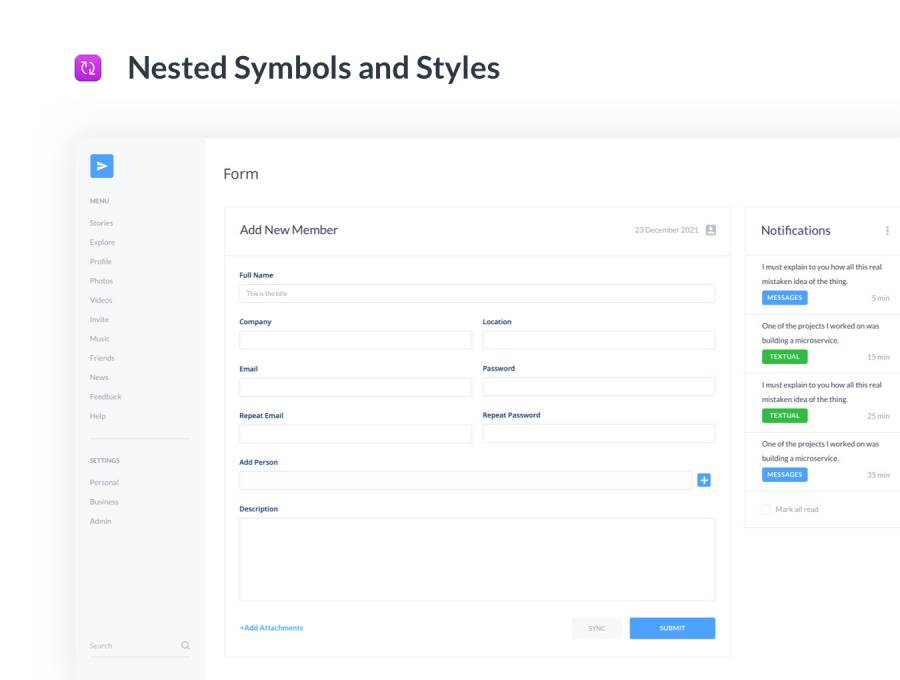
Task: Click into the Description text area
Action: (x=477, y=559)
